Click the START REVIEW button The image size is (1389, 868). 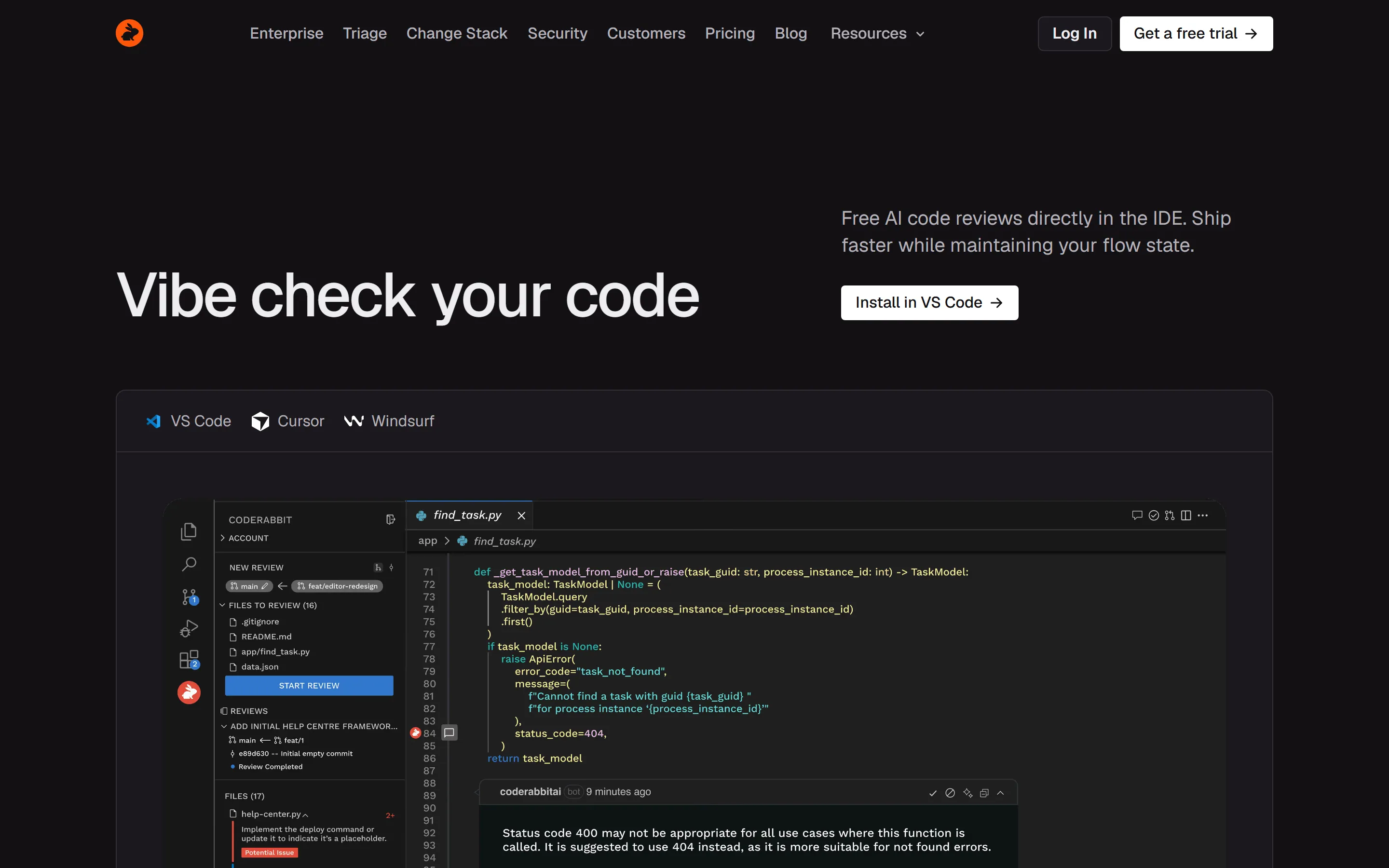pyautogui.click(x=309, y=685)
